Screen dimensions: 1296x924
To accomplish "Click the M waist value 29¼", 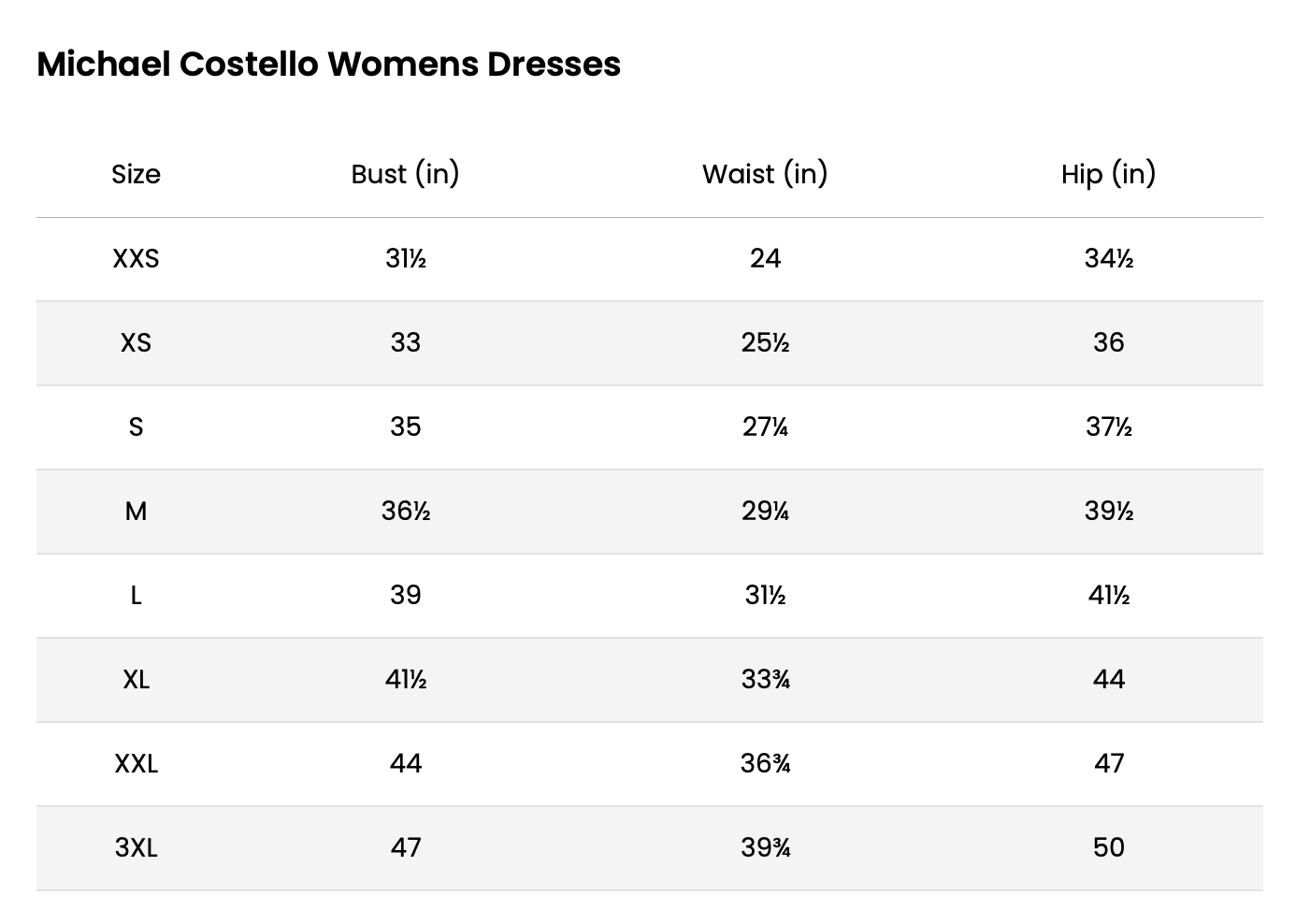I will pyautogui.click(x=765, y=512).
